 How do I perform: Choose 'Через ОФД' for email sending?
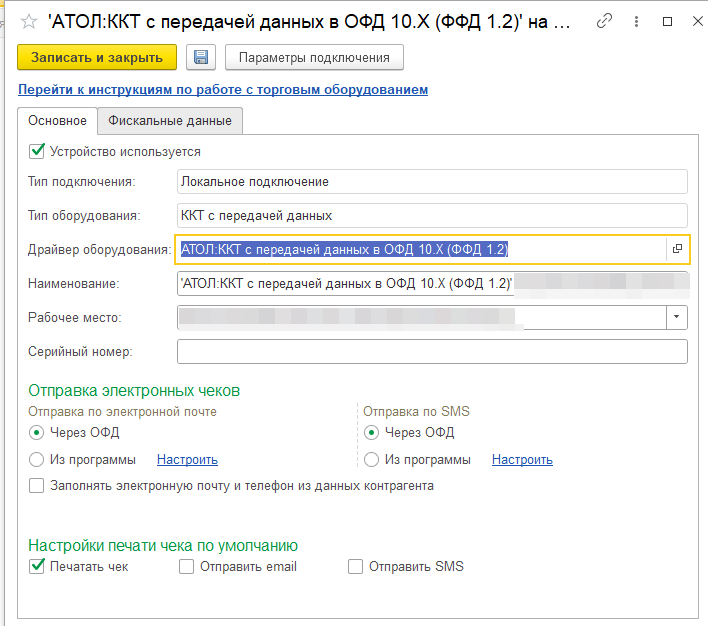coord(37,433)
